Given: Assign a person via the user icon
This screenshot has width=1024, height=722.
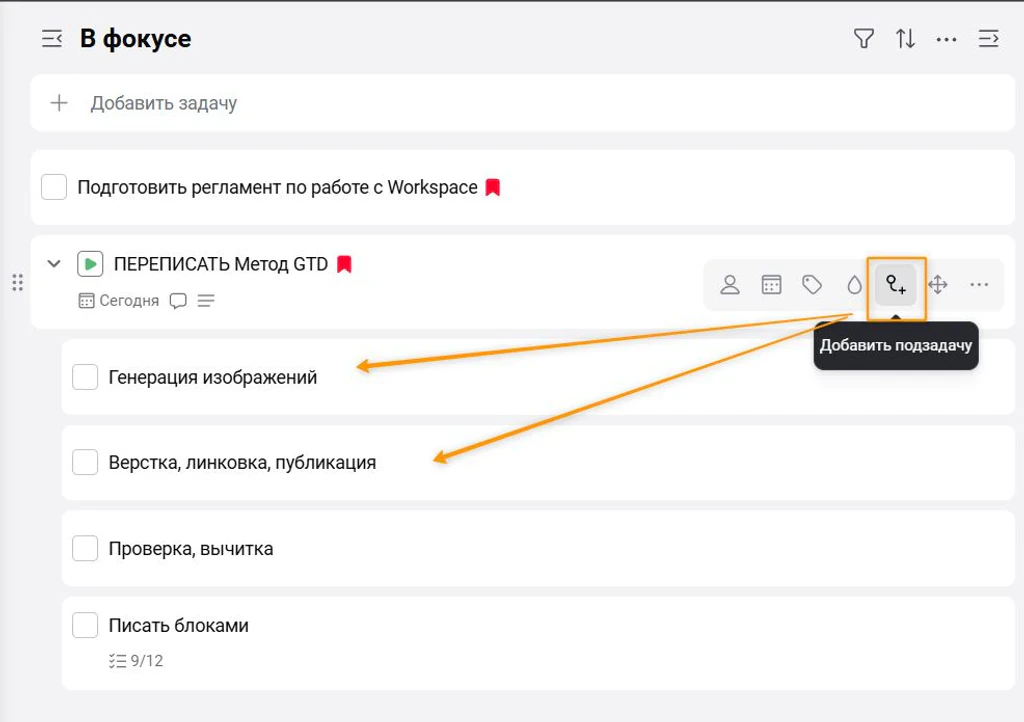Looking at the screenshot, I should point(730,285).
